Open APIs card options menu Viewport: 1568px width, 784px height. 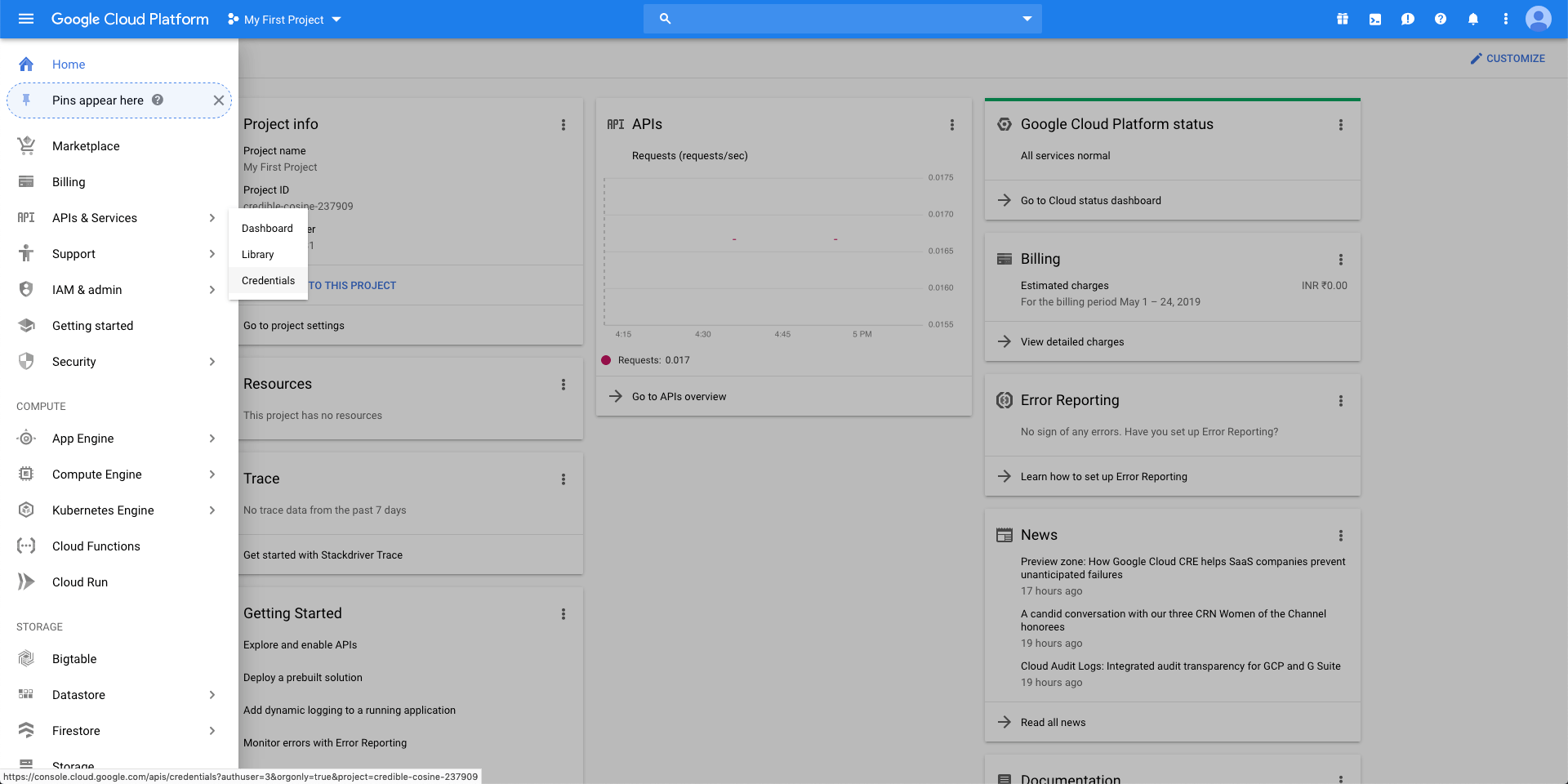(952, 125)
